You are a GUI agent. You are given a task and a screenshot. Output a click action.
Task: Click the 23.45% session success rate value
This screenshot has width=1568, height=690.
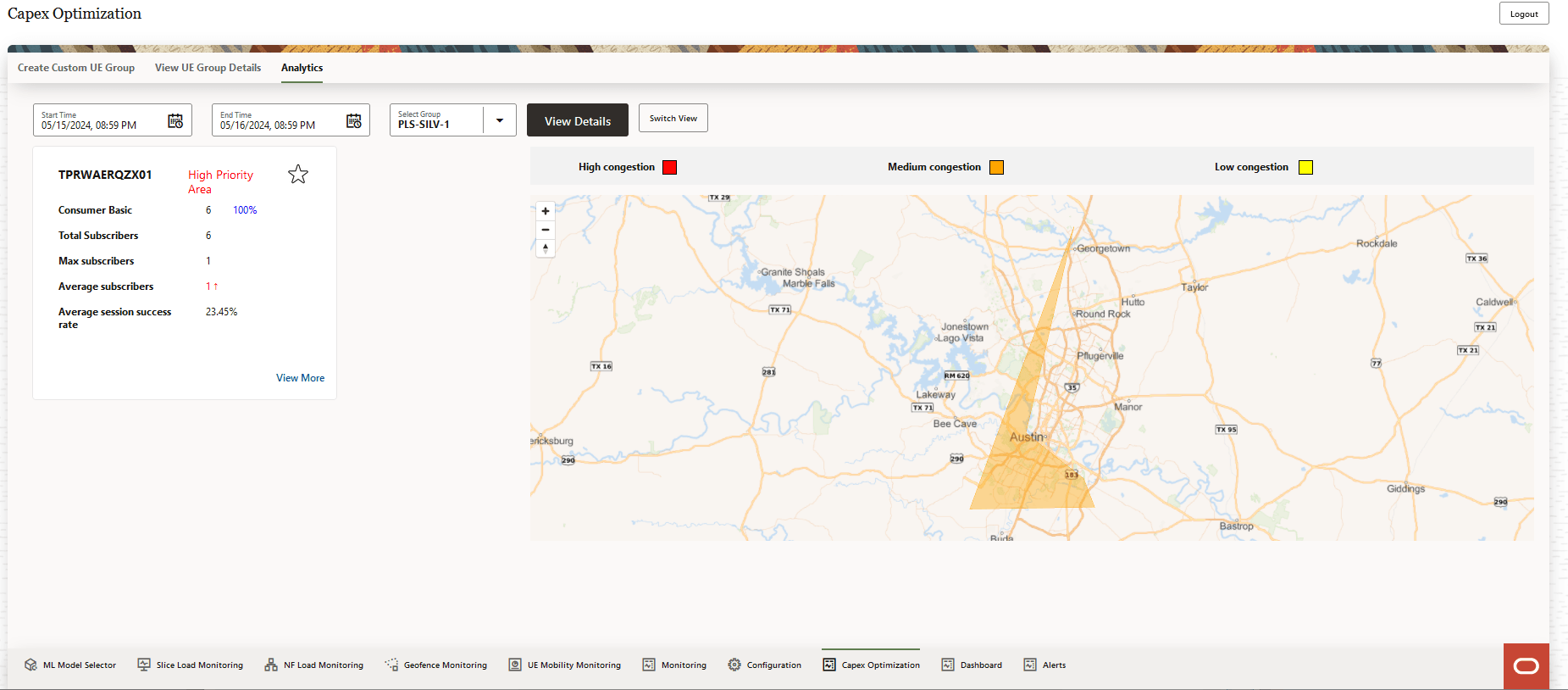coord(221,312)
